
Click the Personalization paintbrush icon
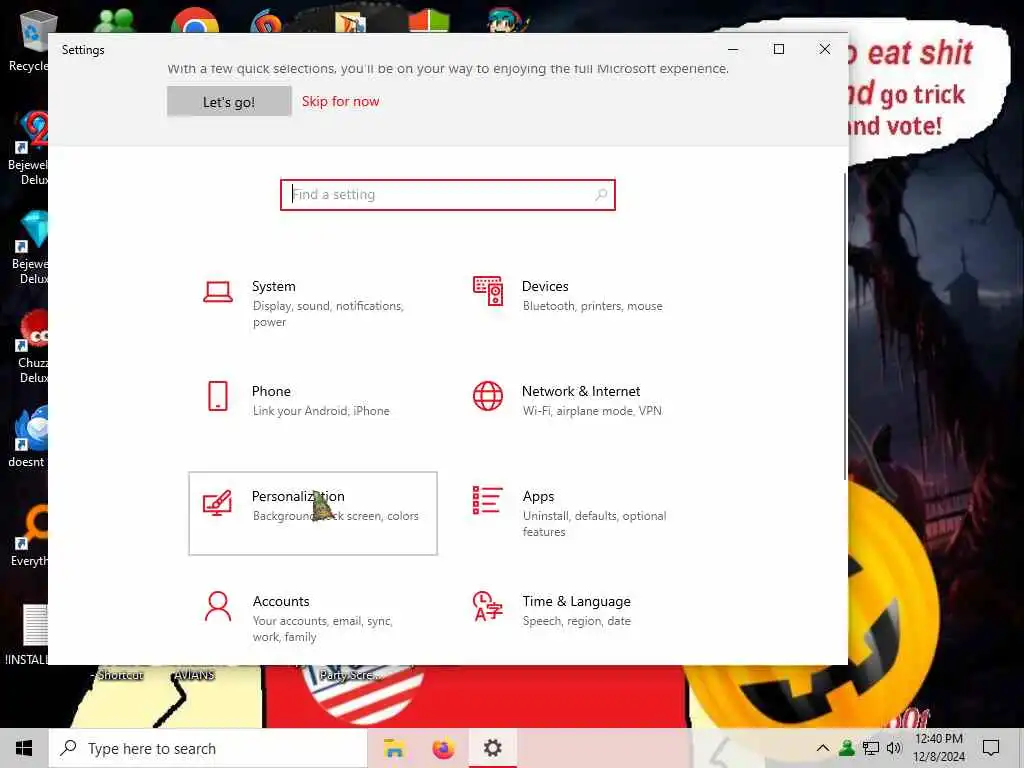tap(217, 502)
